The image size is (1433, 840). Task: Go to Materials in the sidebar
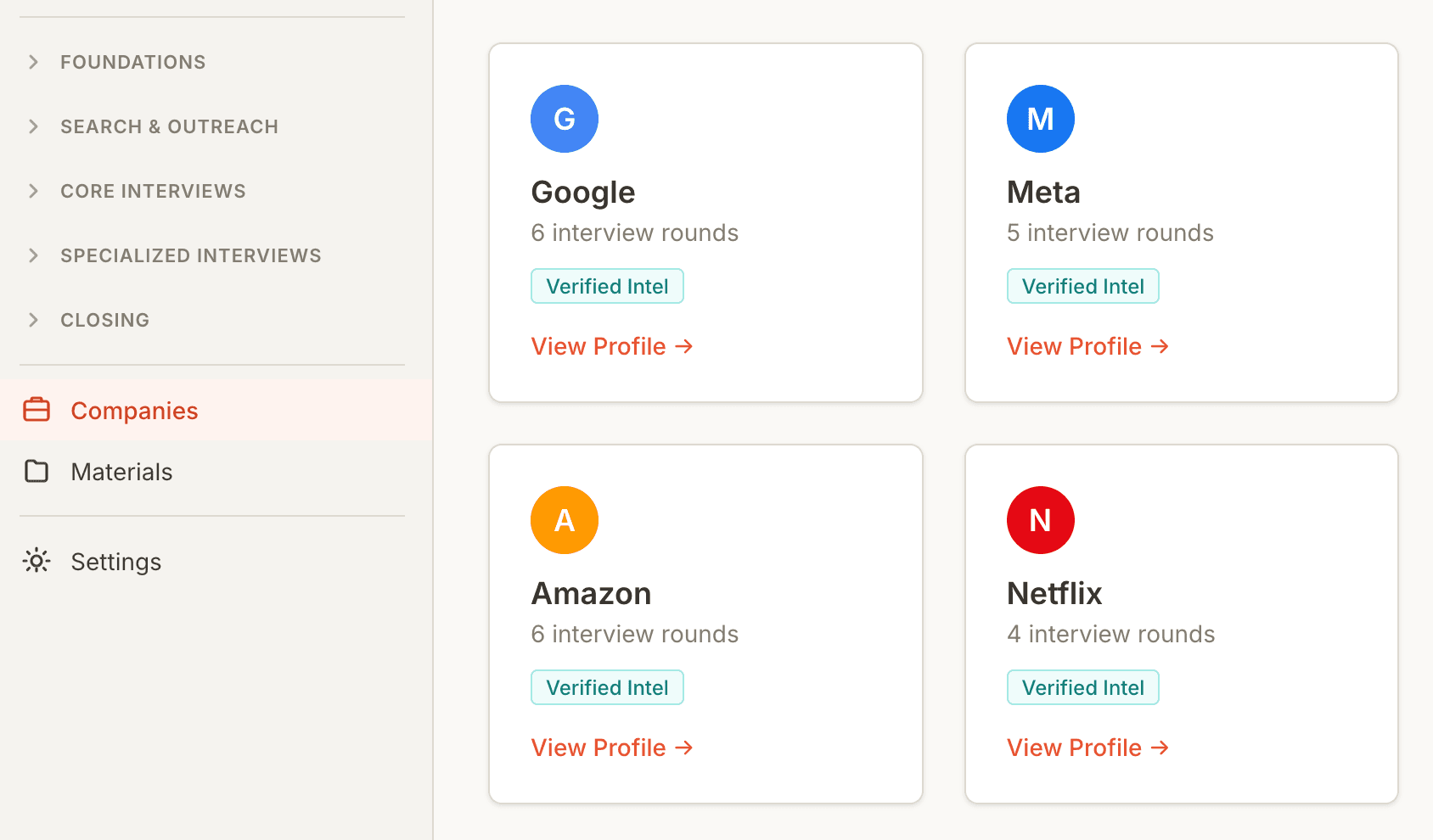216,471
